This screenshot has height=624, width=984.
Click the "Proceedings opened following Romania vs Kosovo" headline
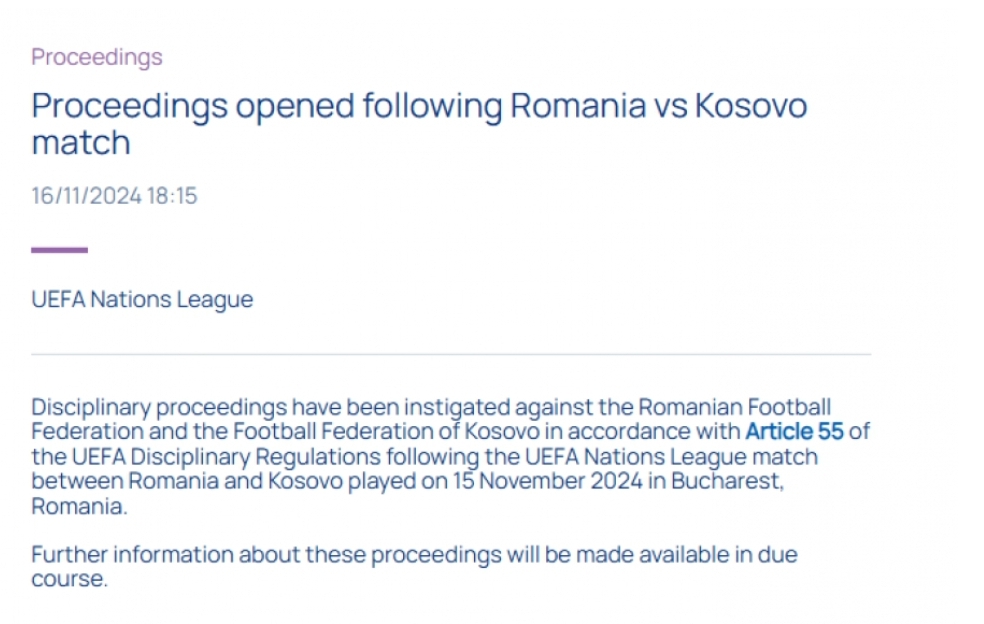(x=418, y=107)
